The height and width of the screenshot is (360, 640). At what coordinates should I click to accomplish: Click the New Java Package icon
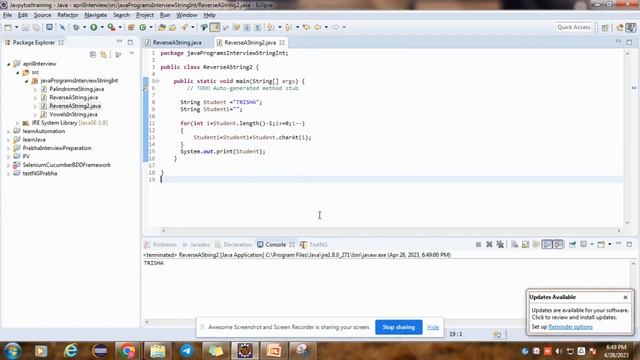click(x=131, y=27)
